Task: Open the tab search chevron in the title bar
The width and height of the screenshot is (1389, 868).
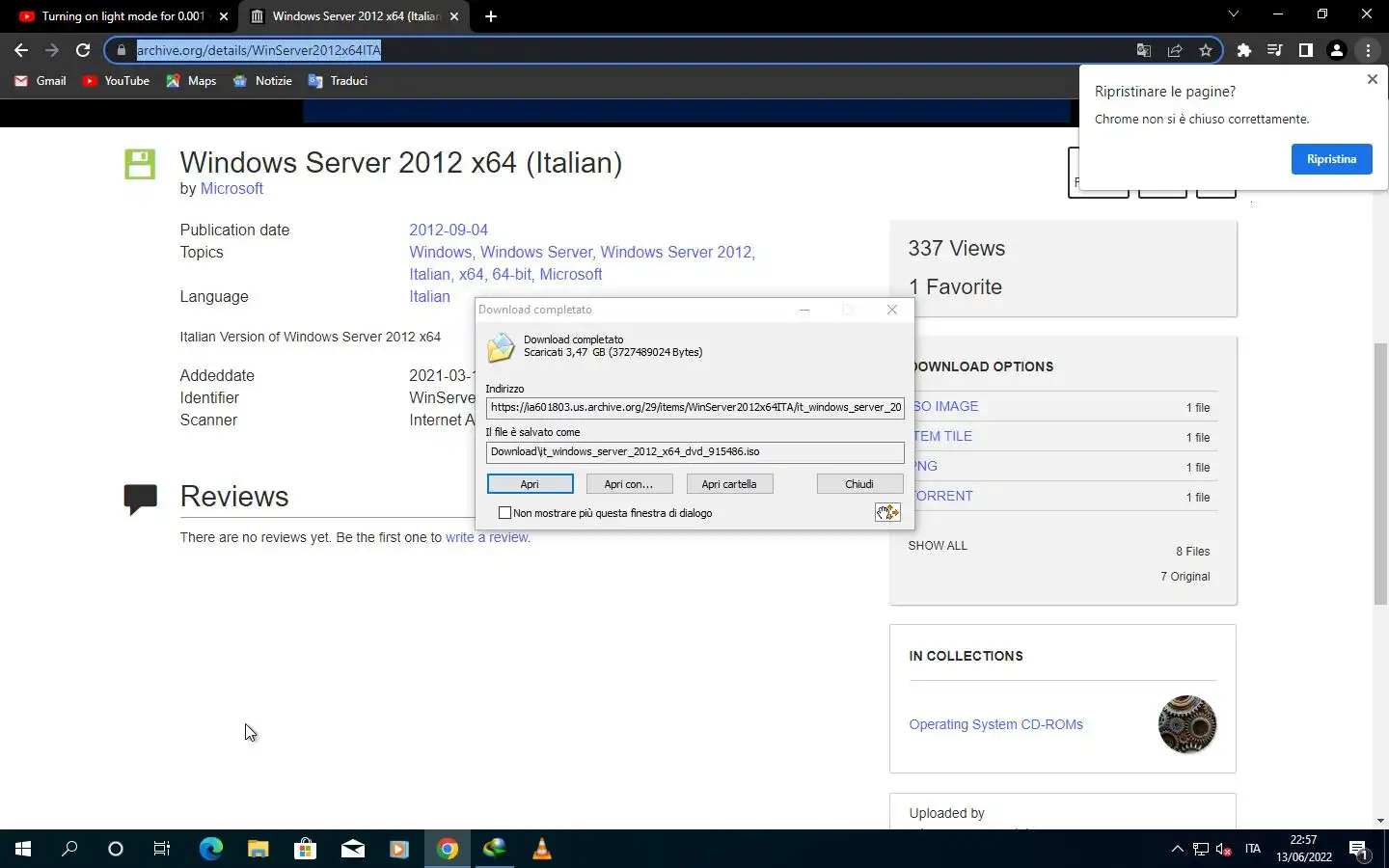Action: [1233, 14]
